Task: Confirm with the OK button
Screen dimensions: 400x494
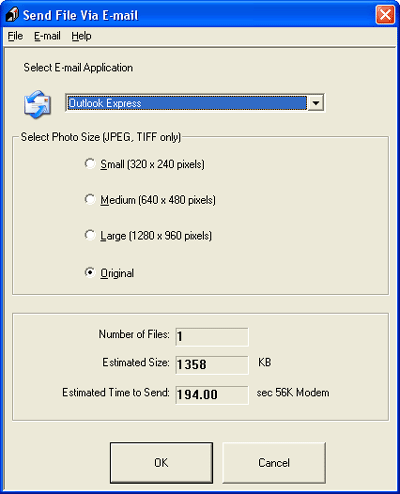Action: (161, 463)
